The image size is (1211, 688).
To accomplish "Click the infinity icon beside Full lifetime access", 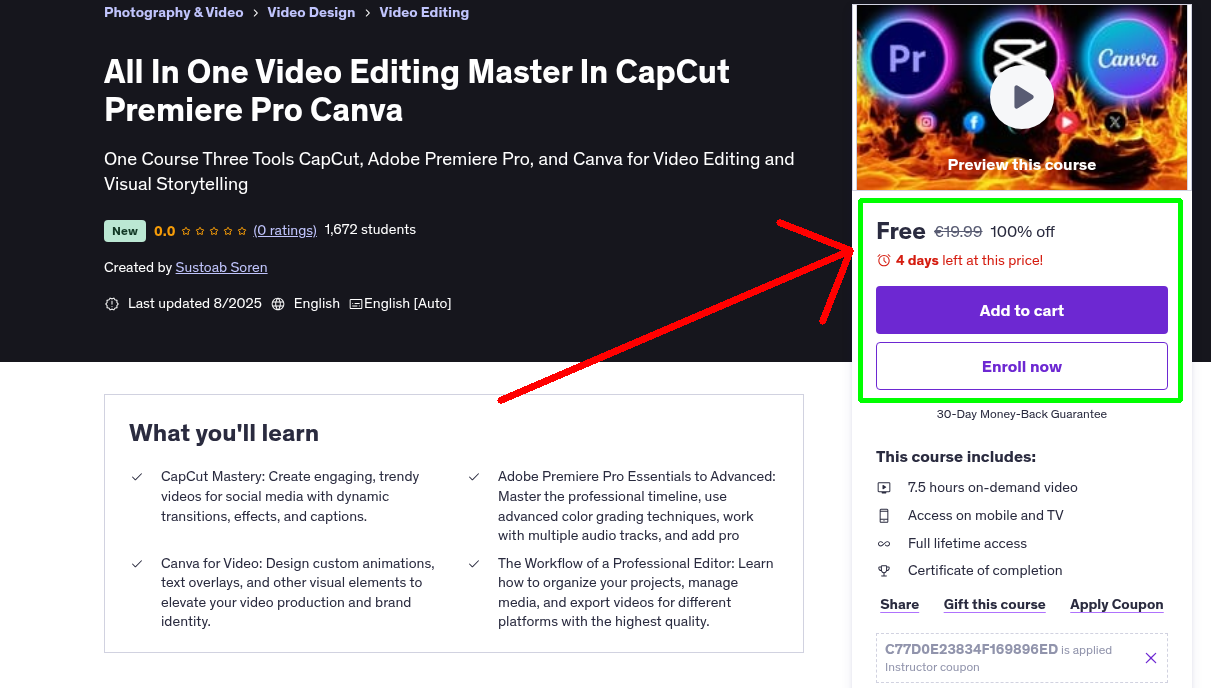I will tap(884, 544).
